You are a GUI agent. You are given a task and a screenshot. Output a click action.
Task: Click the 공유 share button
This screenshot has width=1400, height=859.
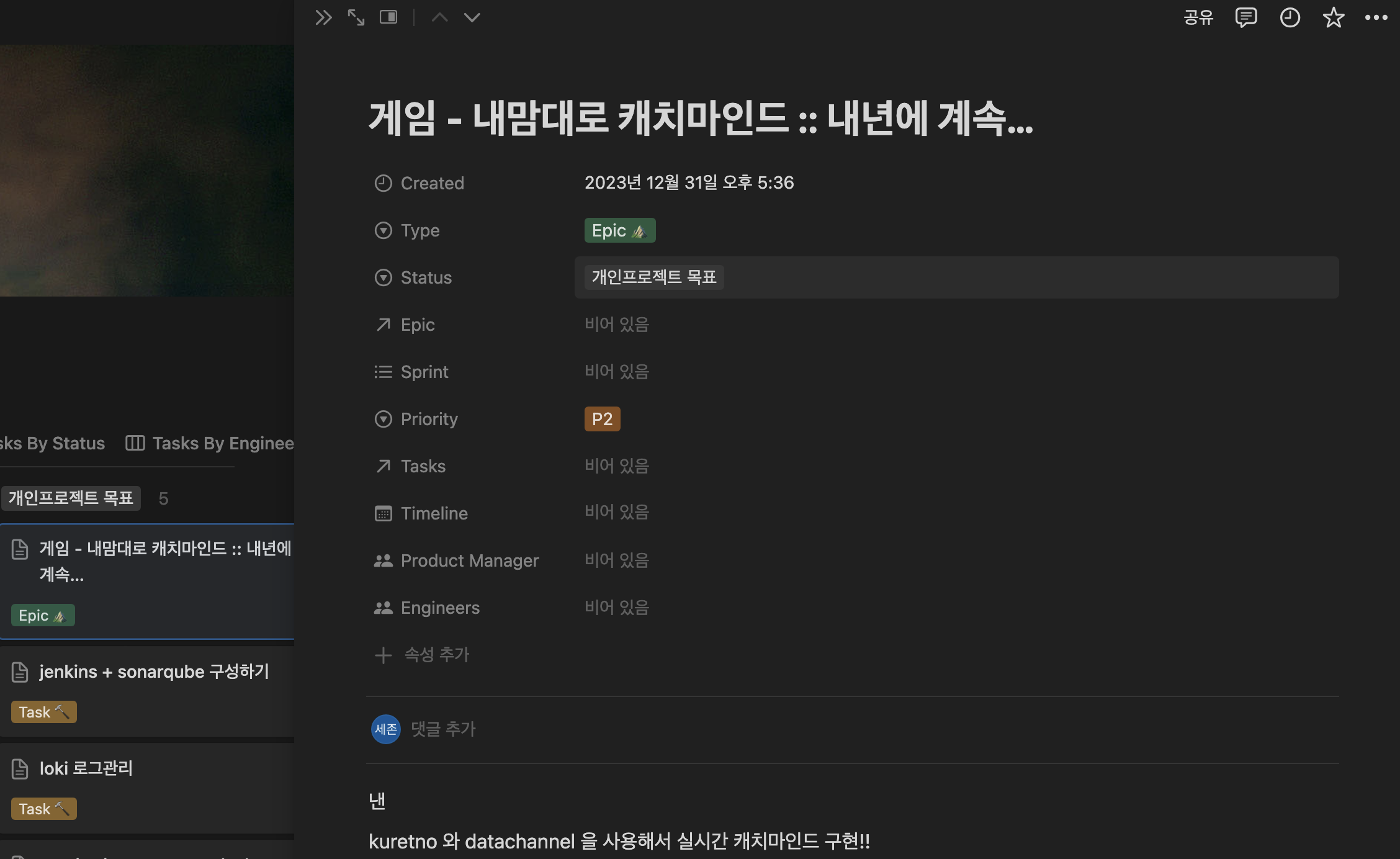1198,17
